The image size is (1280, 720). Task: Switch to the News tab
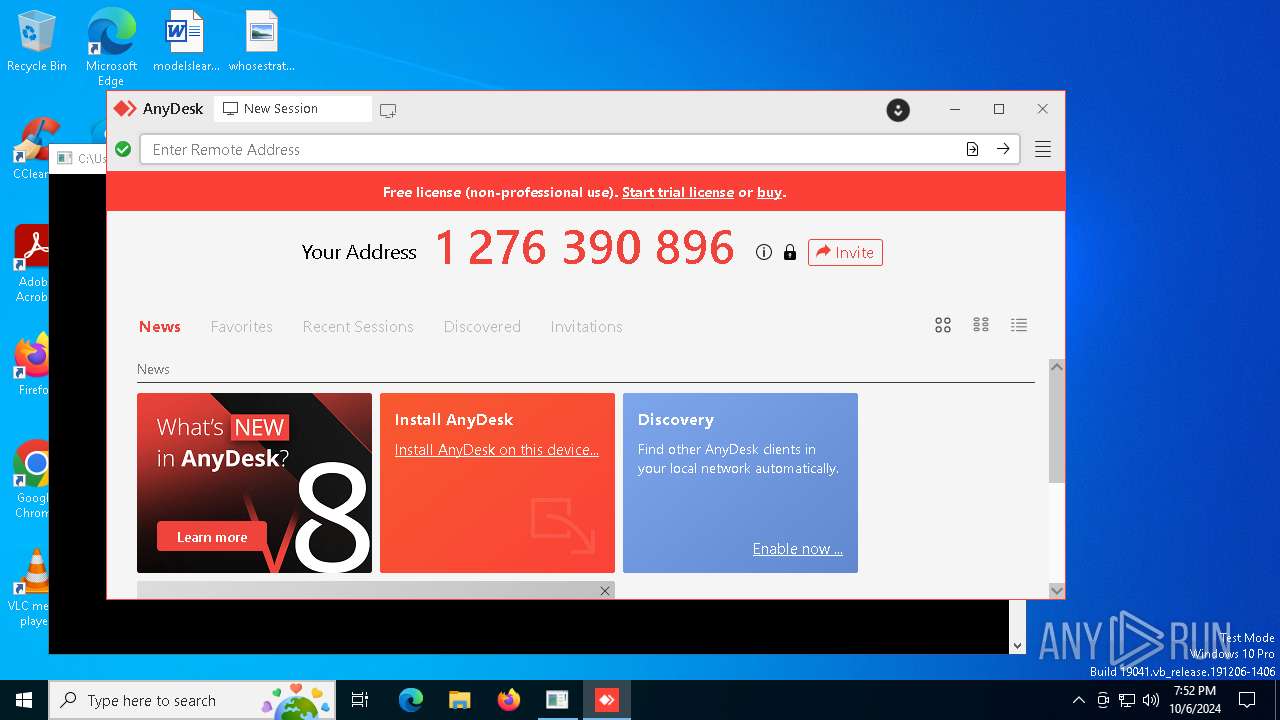[160, 327]
